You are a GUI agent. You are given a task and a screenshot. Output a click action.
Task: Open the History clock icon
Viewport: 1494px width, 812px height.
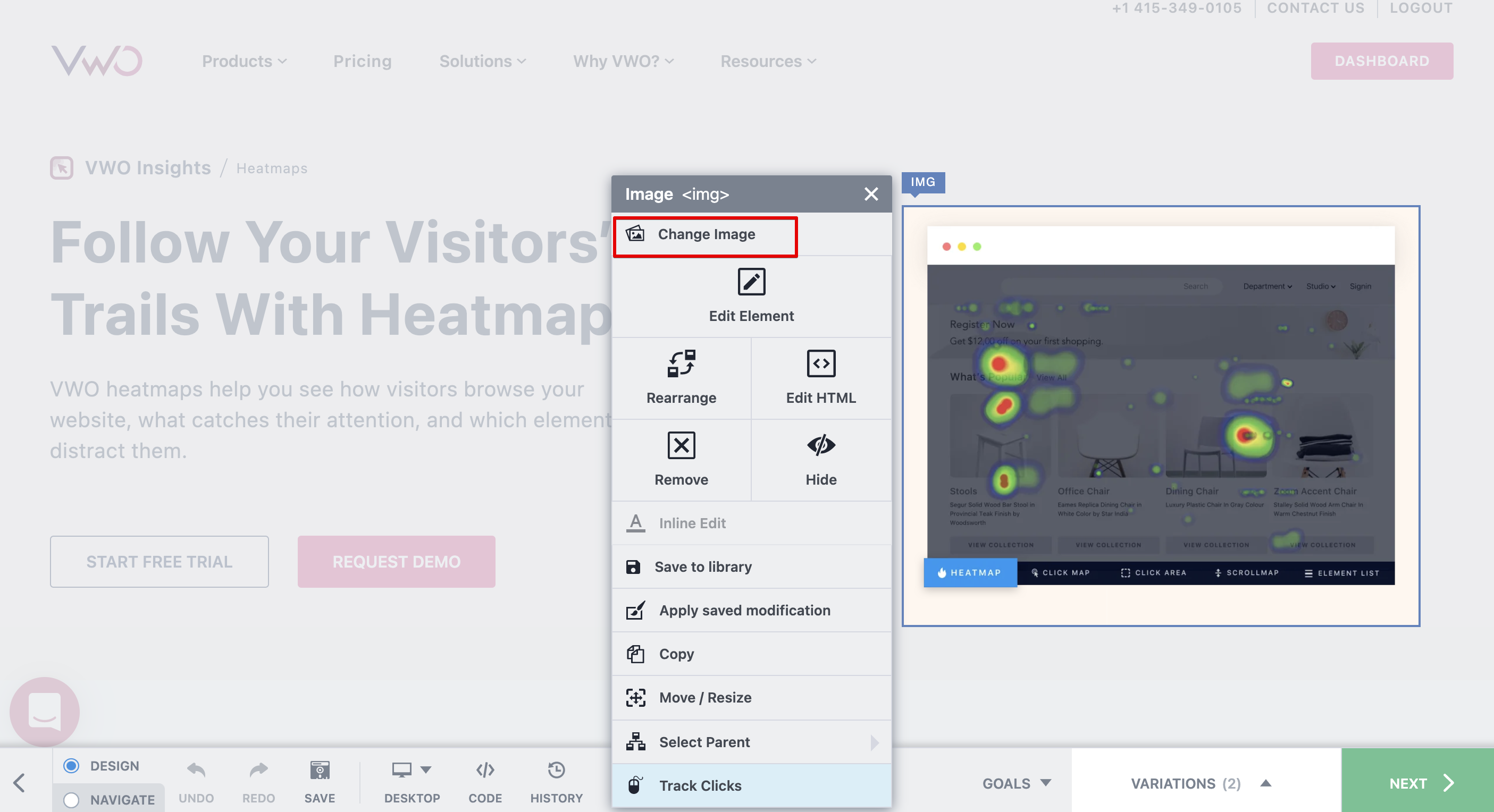coord(556,769)
